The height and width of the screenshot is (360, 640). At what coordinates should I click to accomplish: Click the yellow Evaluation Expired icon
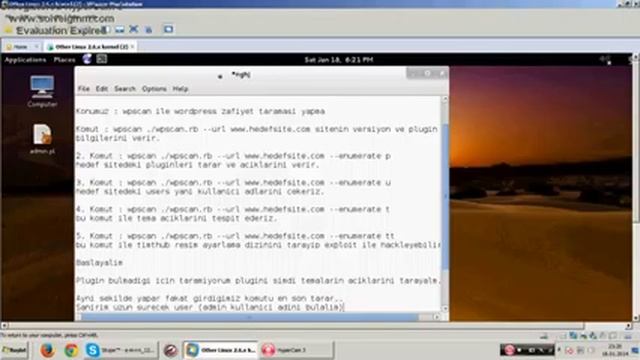point(8,30)
